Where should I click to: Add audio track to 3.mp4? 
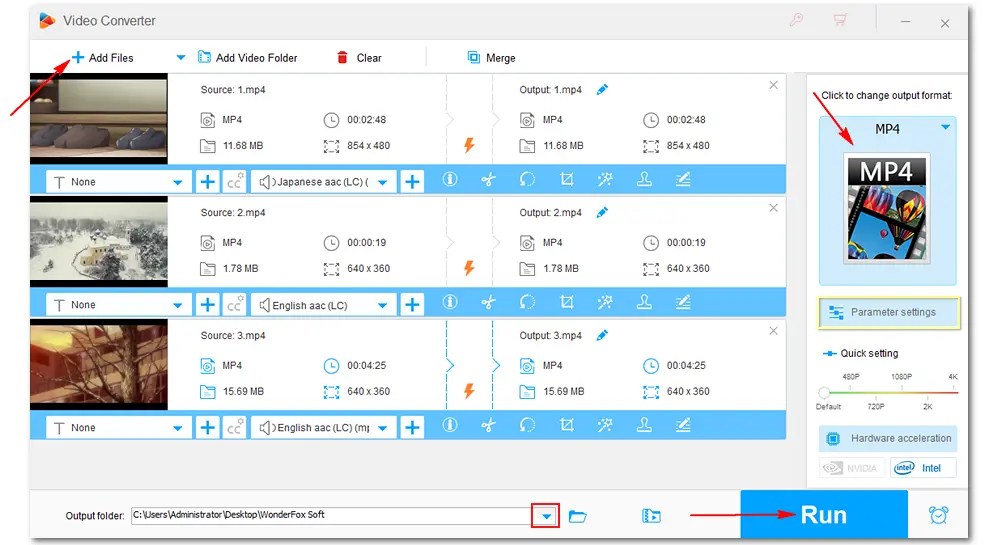412,428
